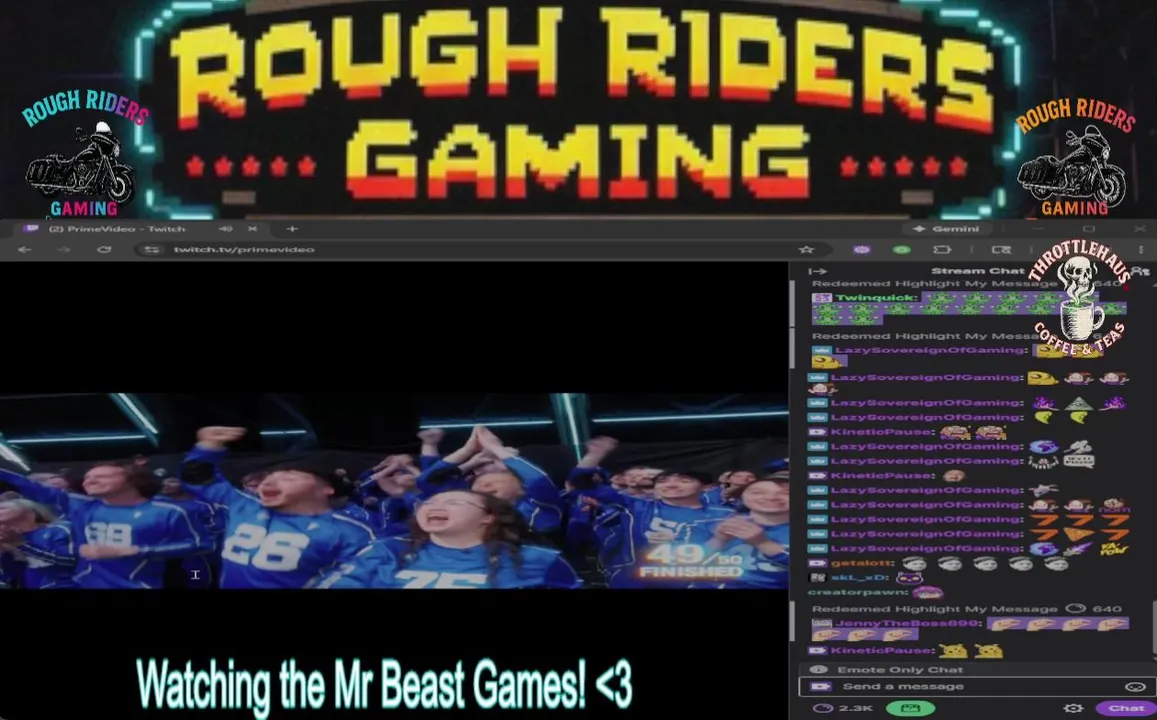Select the PrimeVideo - Twitch browser tab
The width and height of the screenshot is (1157, 720).
pos(140,229)
